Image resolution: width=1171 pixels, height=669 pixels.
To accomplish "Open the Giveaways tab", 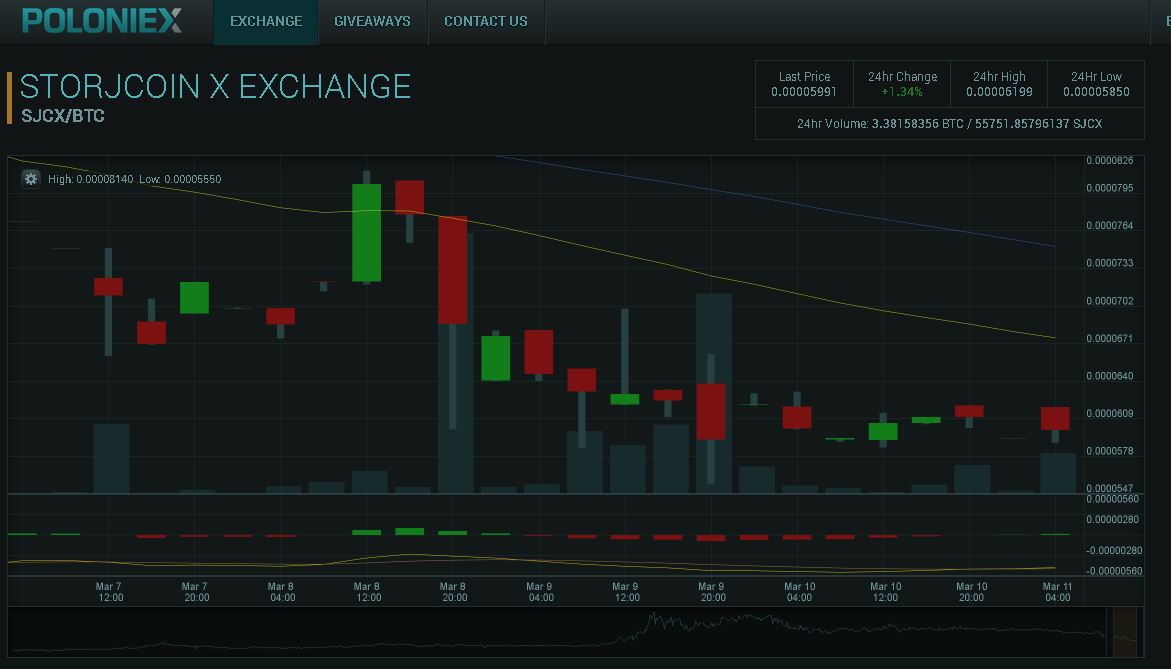I will tap(372, 22).
